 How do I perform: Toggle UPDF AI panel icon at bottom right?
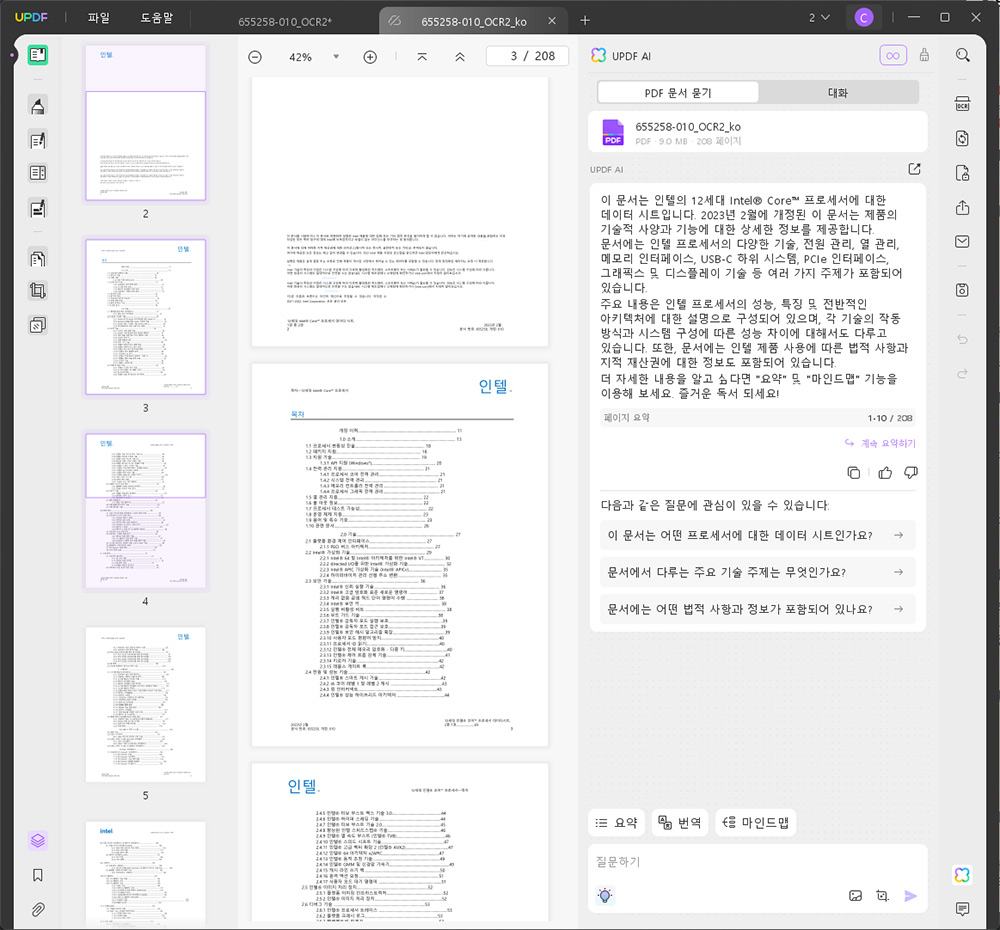click(962, 875)
